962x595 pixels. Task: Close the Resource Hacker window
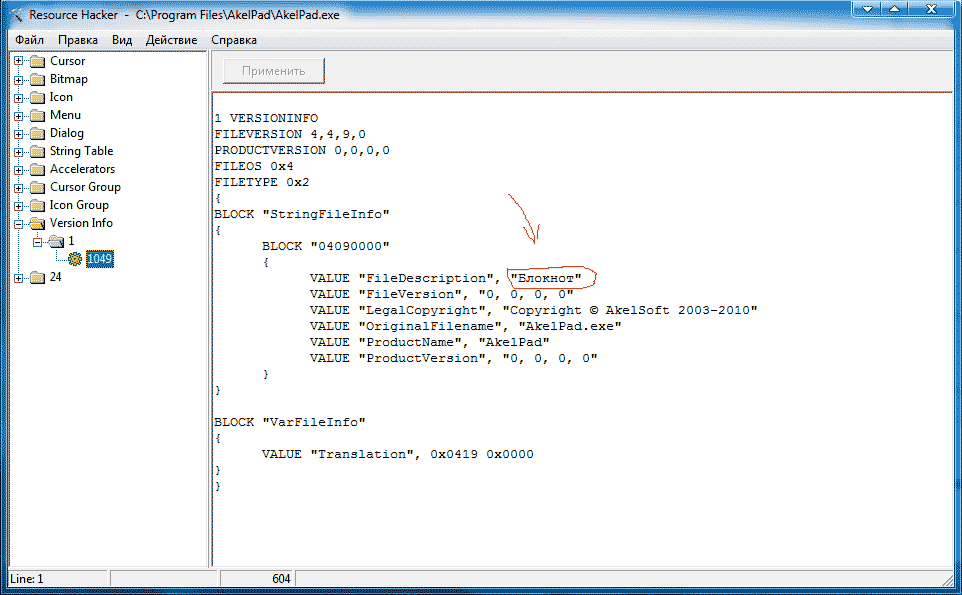931,9
